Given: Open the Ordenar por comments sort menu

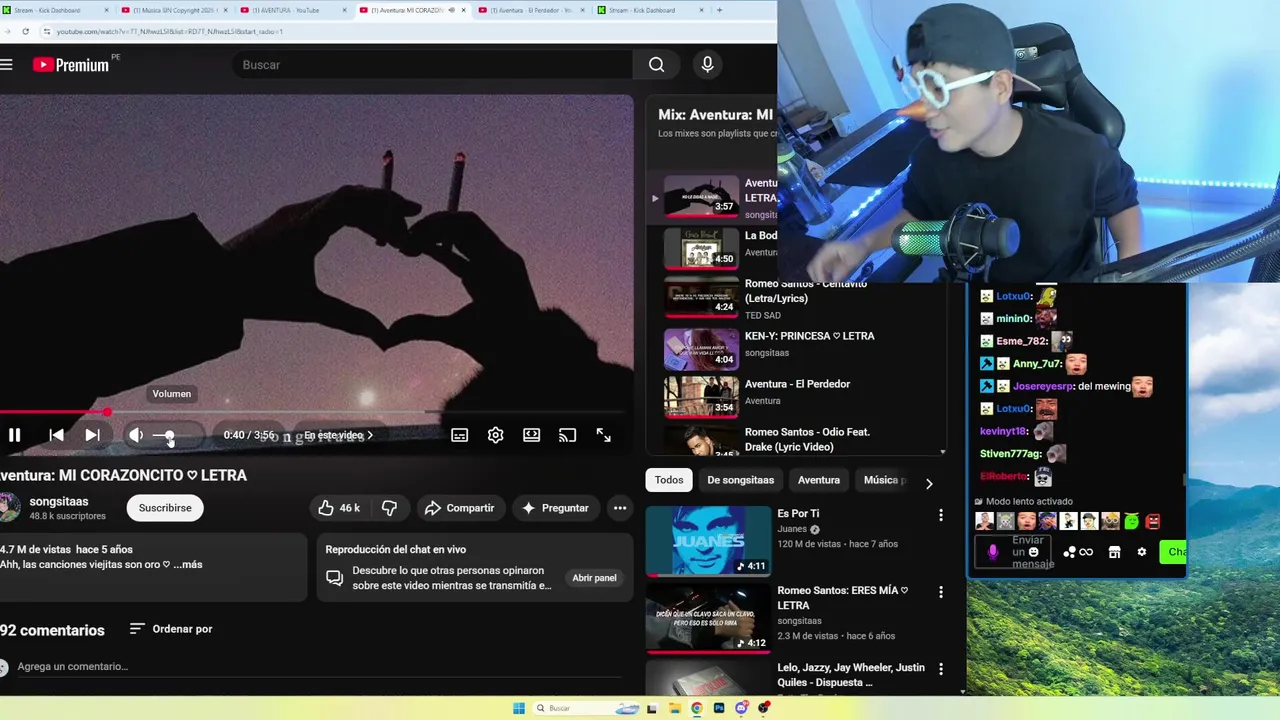Looking at the screenshot, I should 171,629.
